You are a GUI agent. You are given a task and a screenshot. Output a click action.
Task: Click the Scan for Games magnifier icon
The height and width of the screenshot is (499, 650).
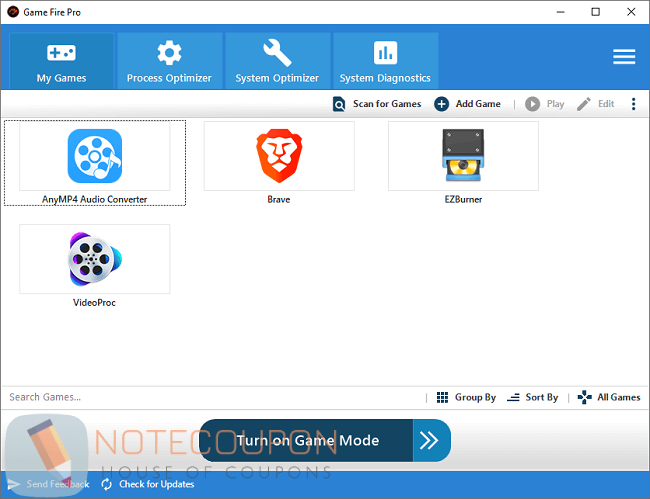[339, 104]
